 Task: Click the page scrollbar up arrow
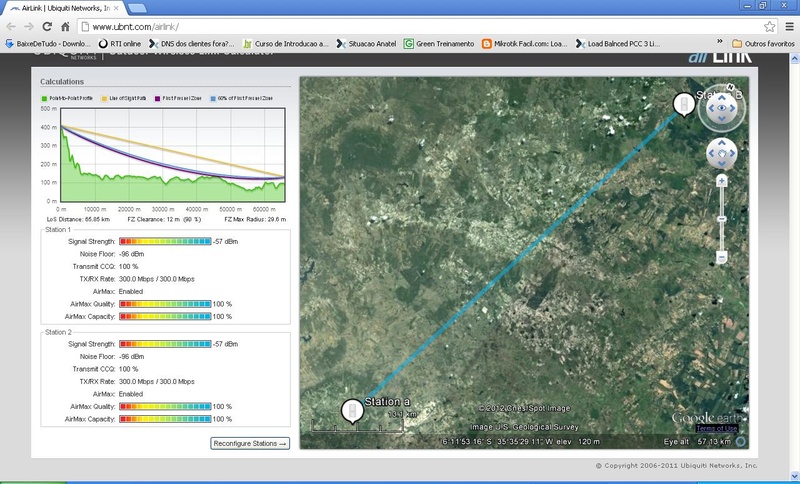(x=794, y=60)
